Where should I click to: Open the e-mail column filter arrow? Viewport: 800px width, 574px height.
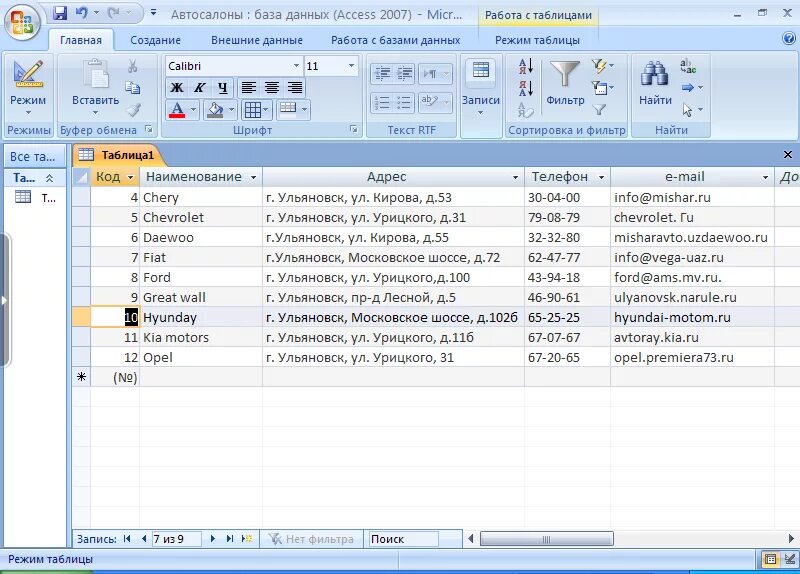click(x=765, y=177)
